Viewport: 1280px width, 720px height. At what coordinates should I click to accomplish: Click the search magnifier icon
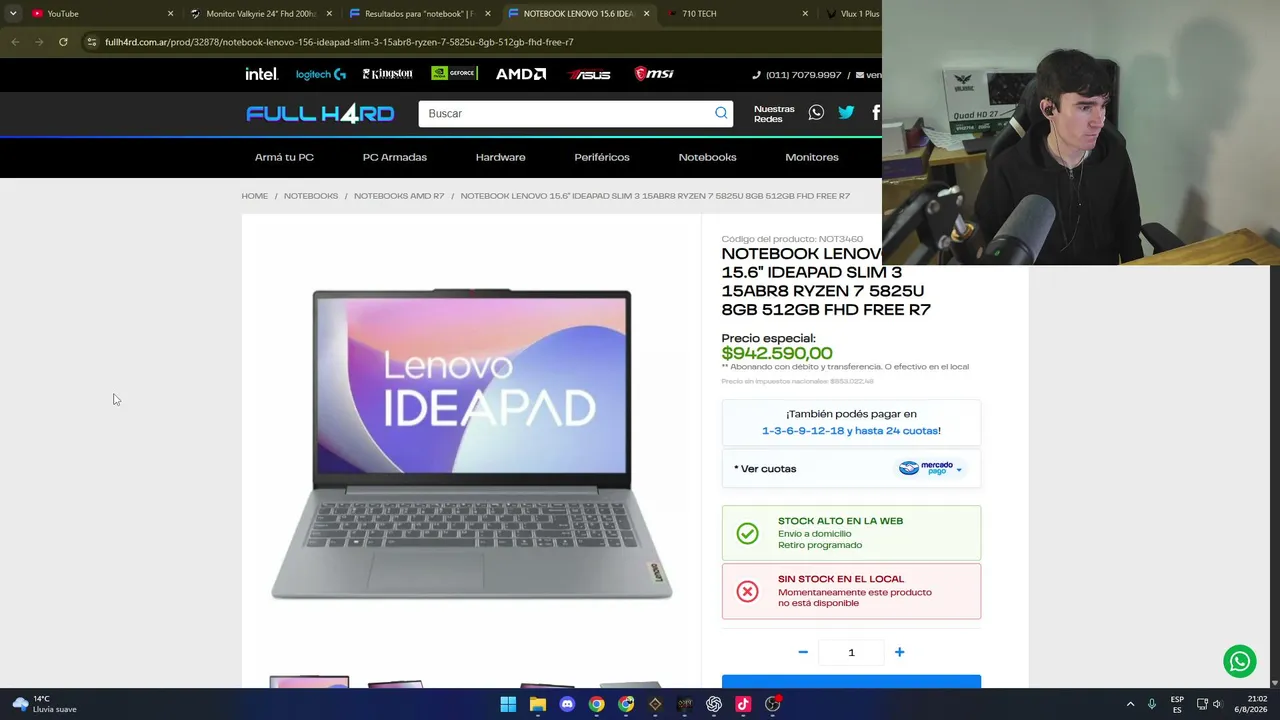coord(721,113)
